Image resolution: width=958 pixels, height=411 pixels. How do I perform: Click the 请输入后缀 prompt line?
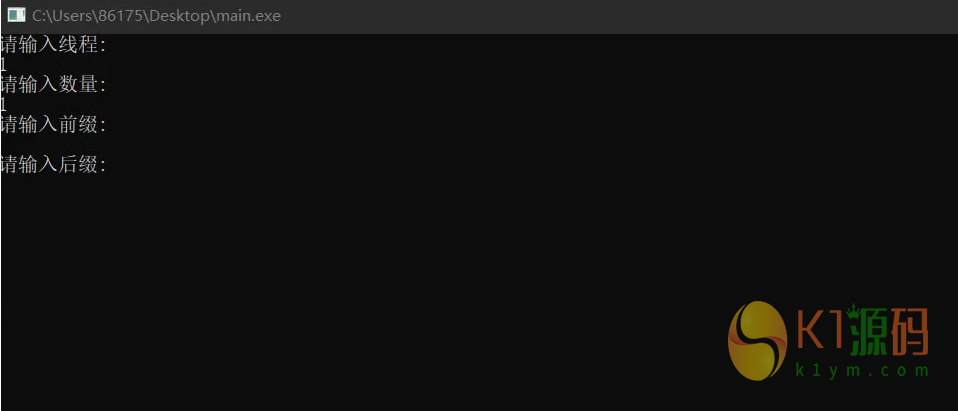(x=54, y=164)
